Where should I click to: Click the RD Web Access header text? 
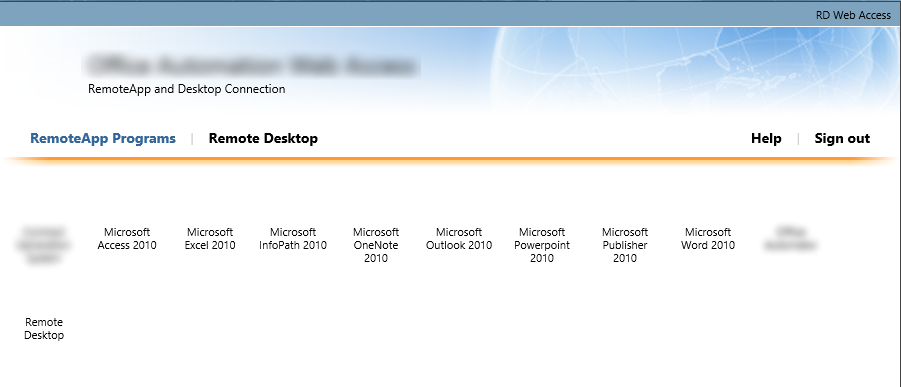click(x=853, y=16)
